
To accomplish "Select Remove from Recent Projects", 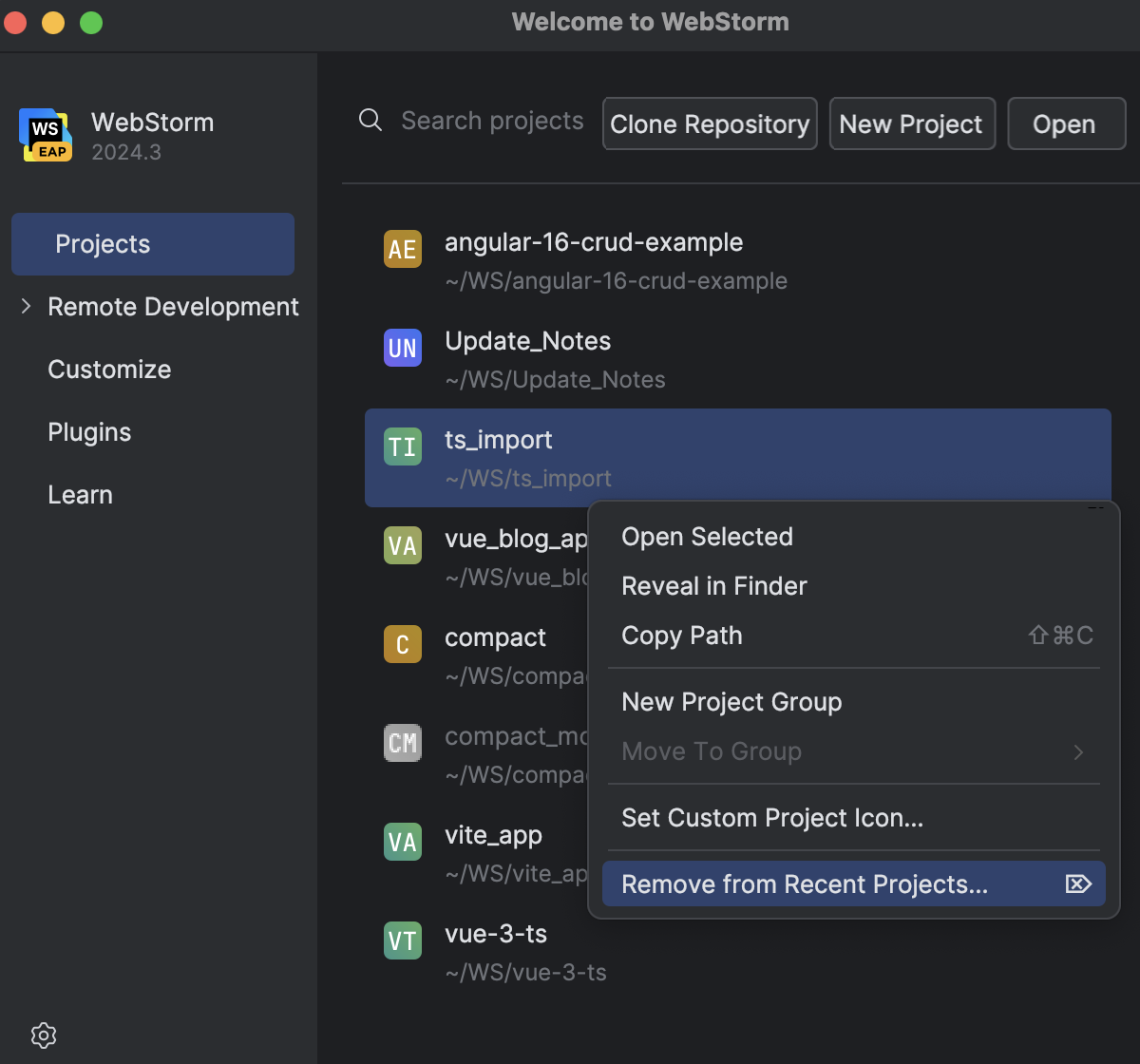I will pyautogui.click(x=804, y=883).
